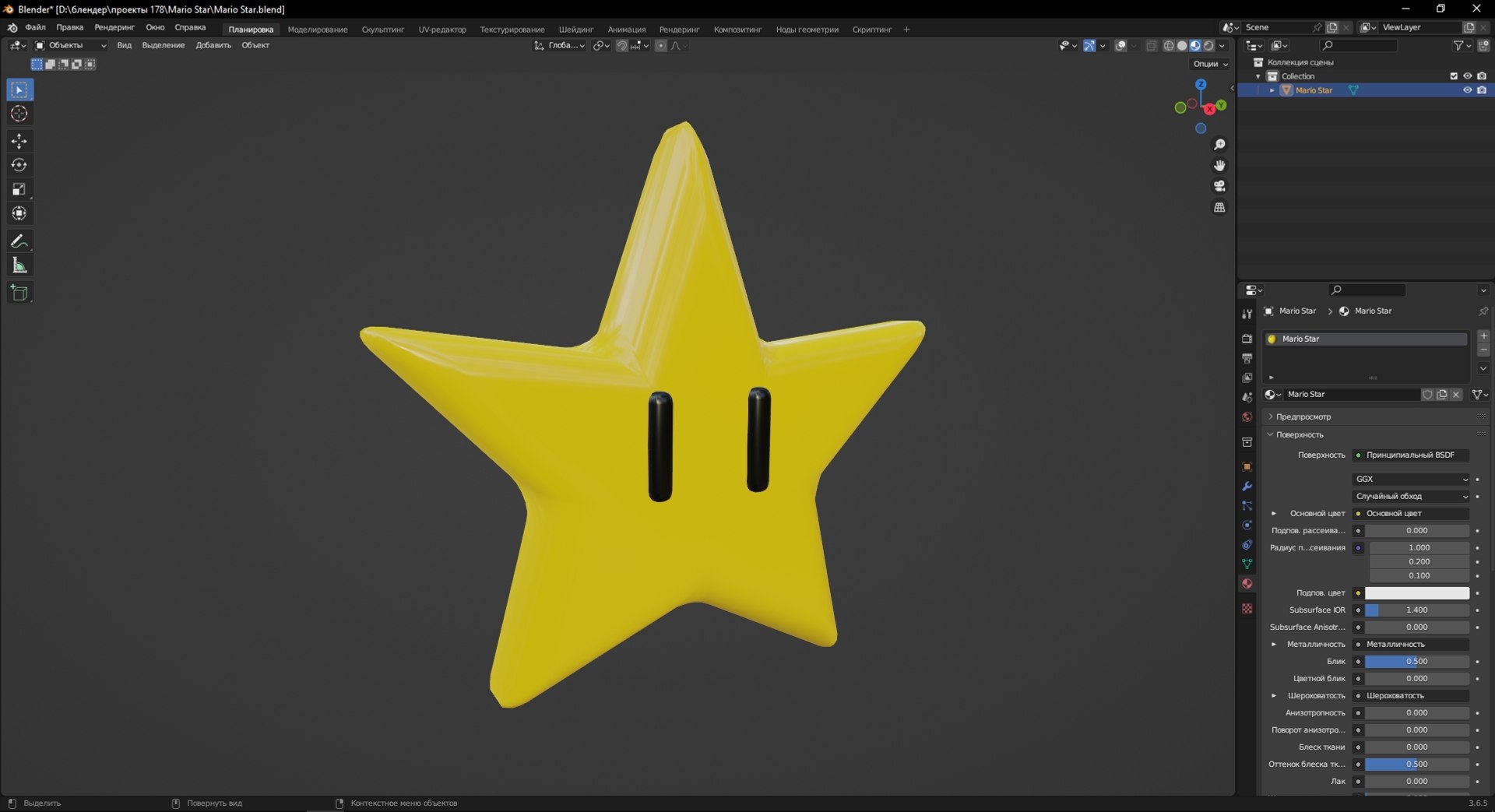Toggle camera view icon

(x=1219, y=186)
